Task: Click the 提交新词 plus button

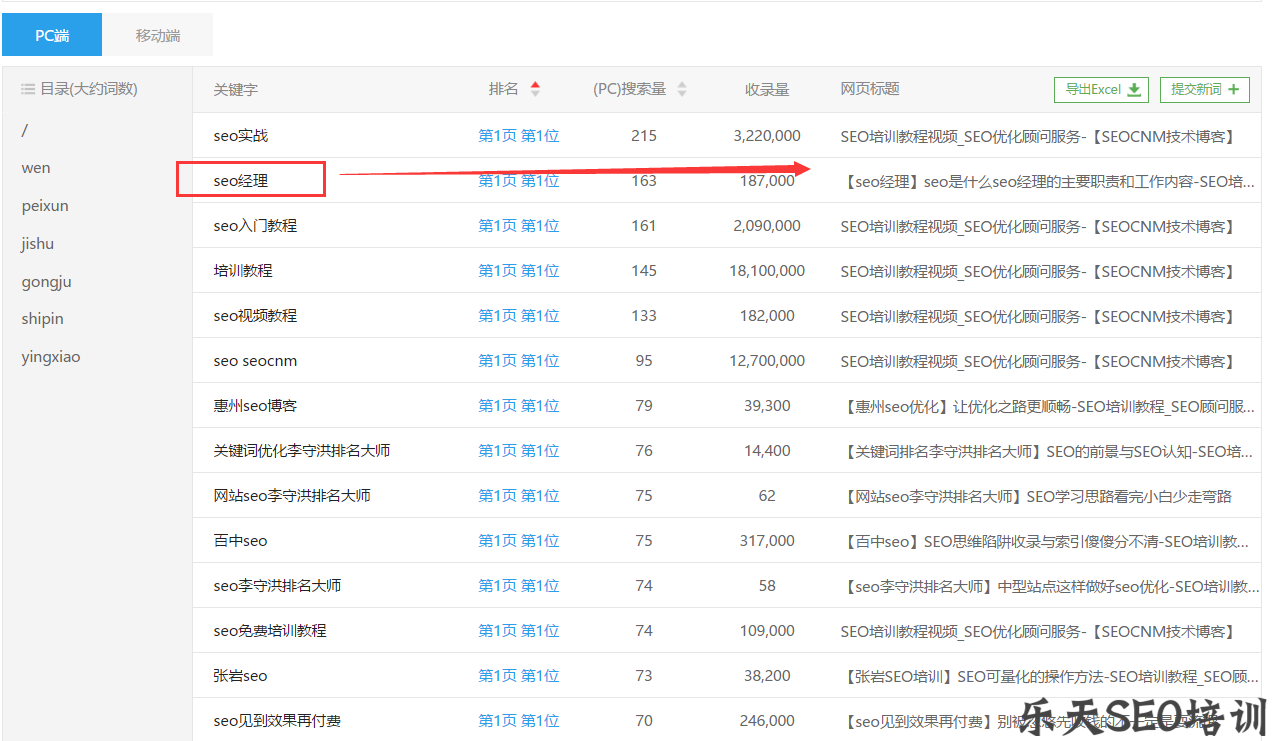Action: pyautogui.click(x=1204, y=90)
